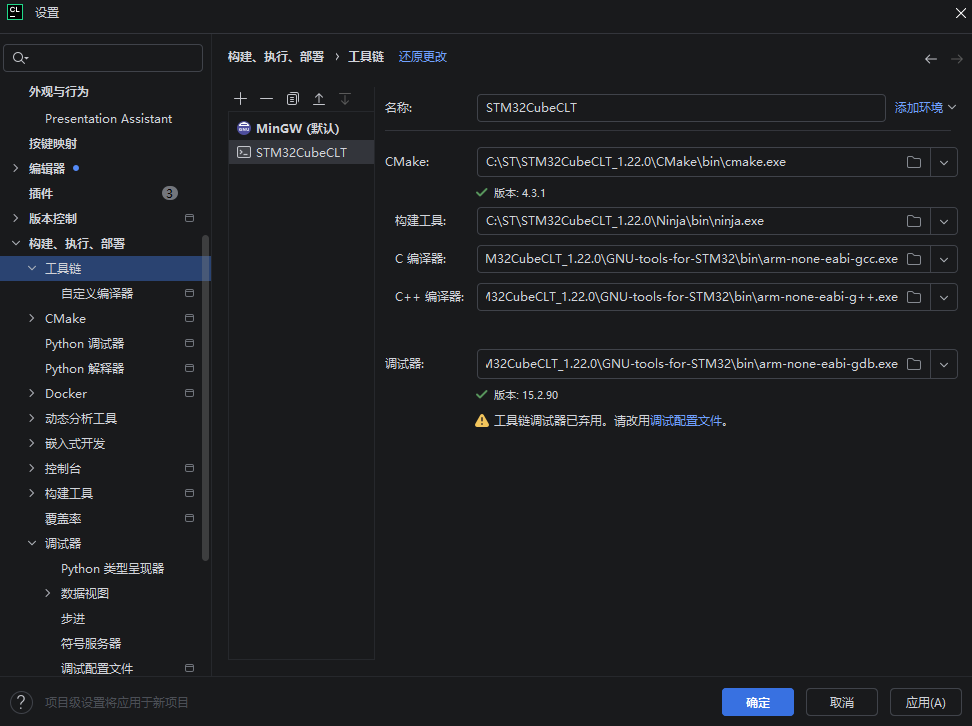Click the settings tree scrollbar
Viewport: 972px width, 726px height.
pyautogui.click(x=205, y=397)
